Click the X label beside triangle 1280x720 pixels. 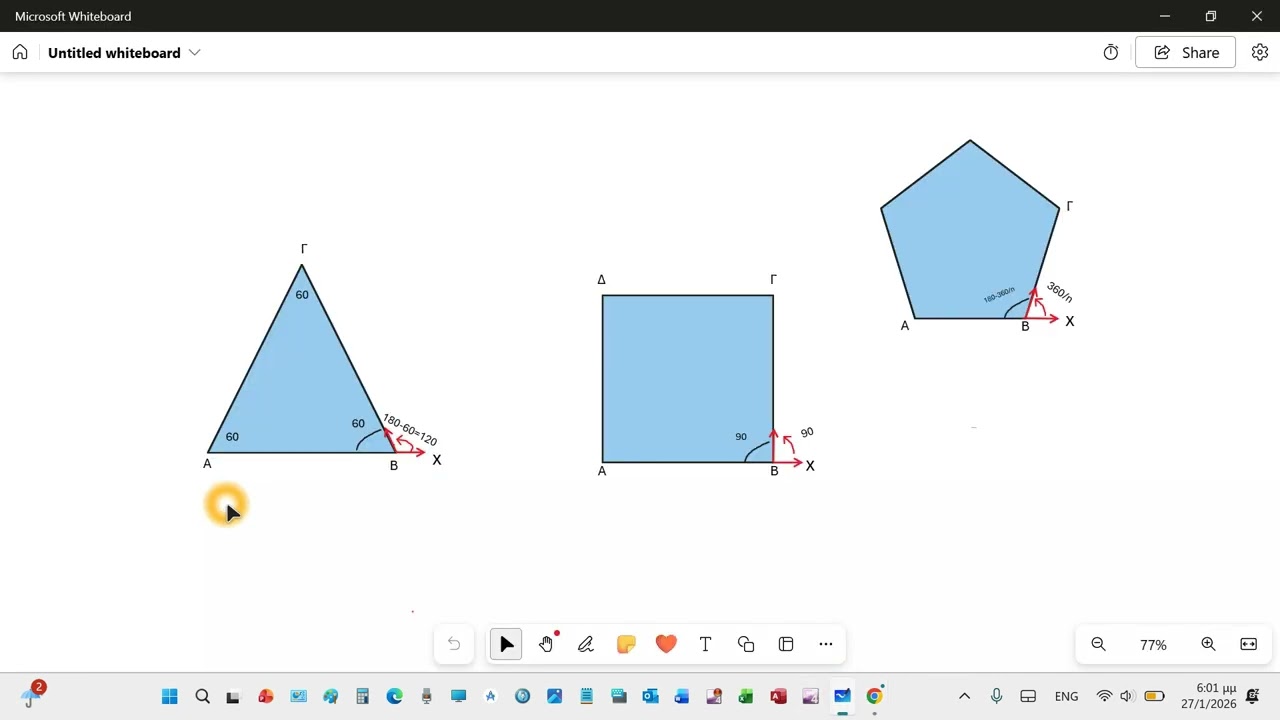click(x=436, y=460)
